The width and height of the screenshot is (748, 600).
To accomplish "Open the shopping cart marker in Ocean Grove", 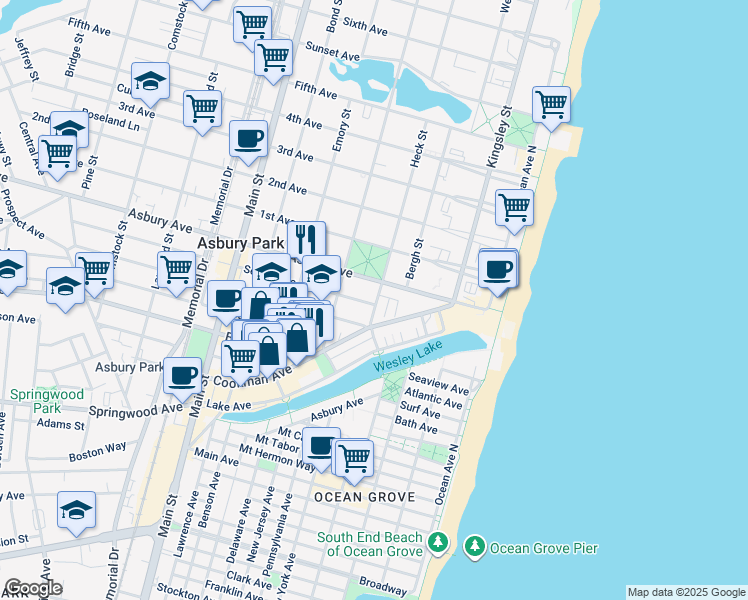I will pos(354,458).
